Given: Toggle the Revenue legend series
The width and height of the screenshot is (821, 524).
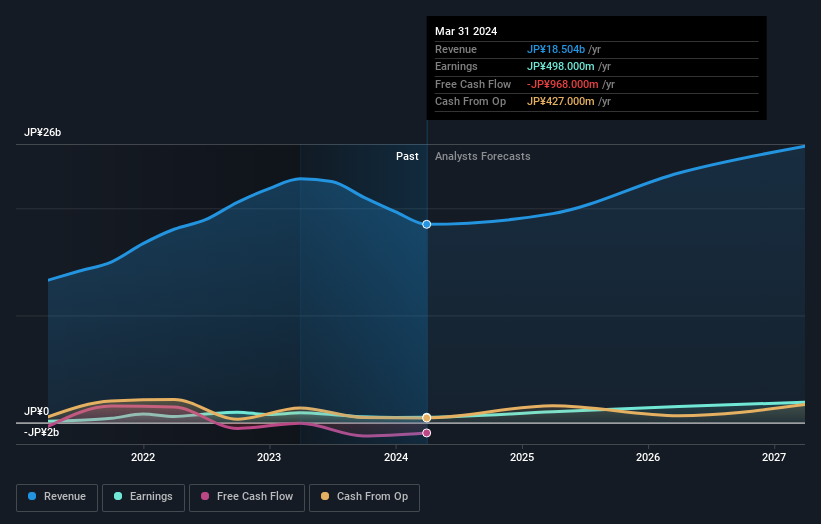Looking at the screenshot, I should (57, 497).
